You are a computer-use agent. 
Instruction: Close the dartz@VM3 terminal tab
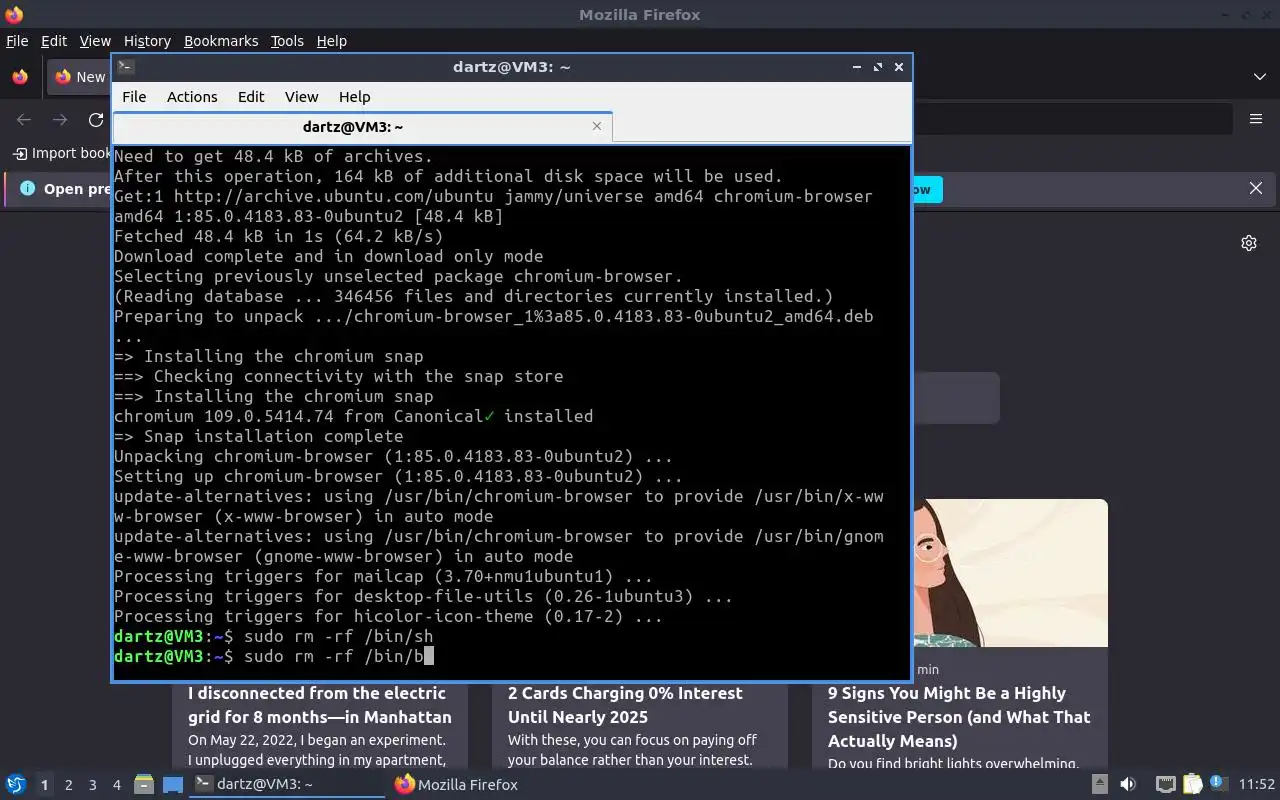597,126
